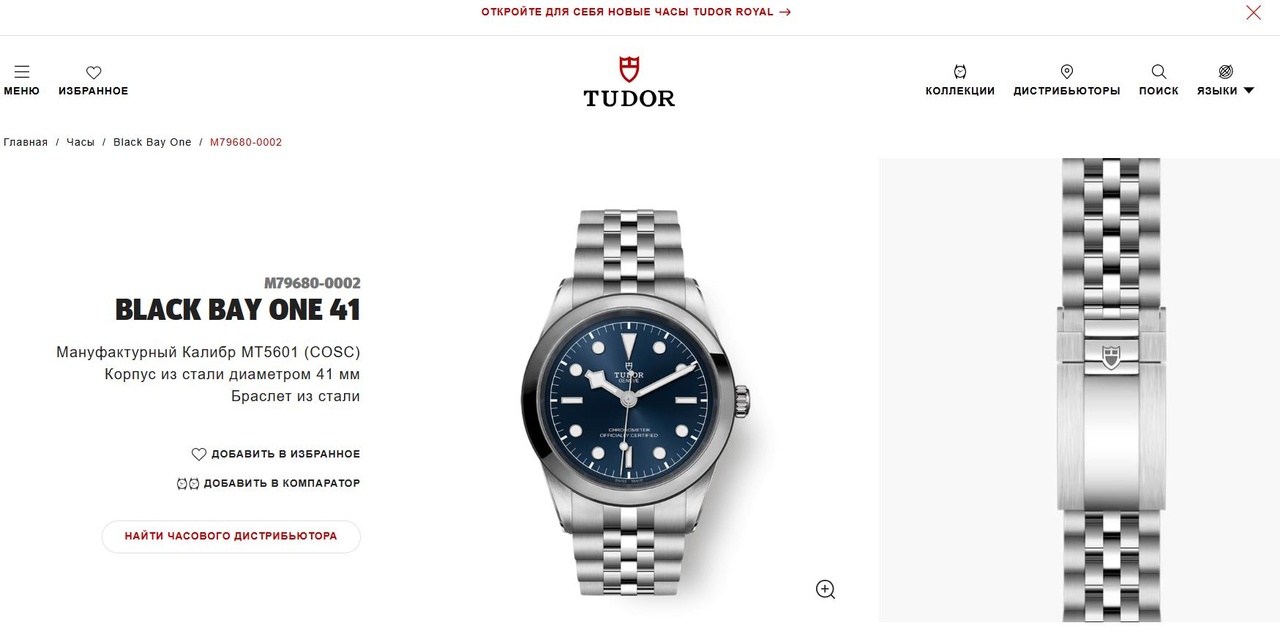
Task: Expand the Языки dropdown arrow
Action: [x=1248, y=91]
